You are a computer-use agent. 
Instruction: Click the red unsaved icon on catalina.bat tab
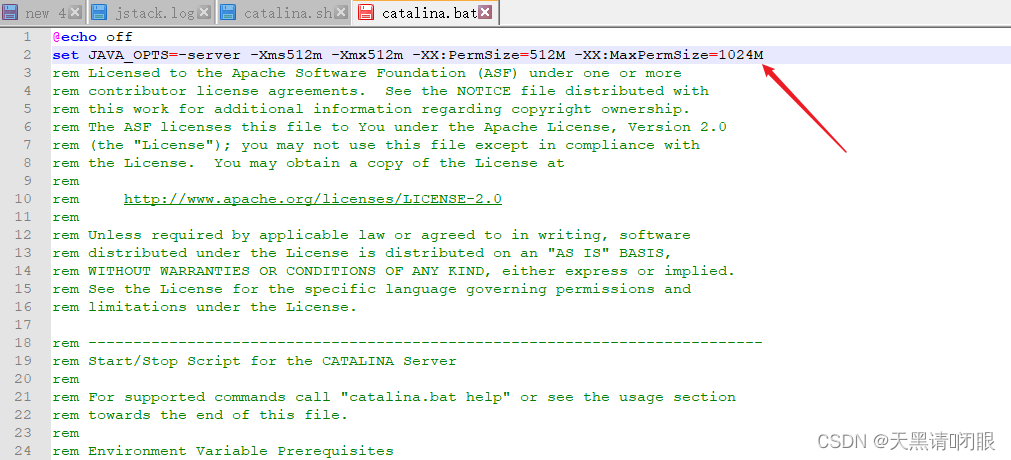(x=366, y=12)
